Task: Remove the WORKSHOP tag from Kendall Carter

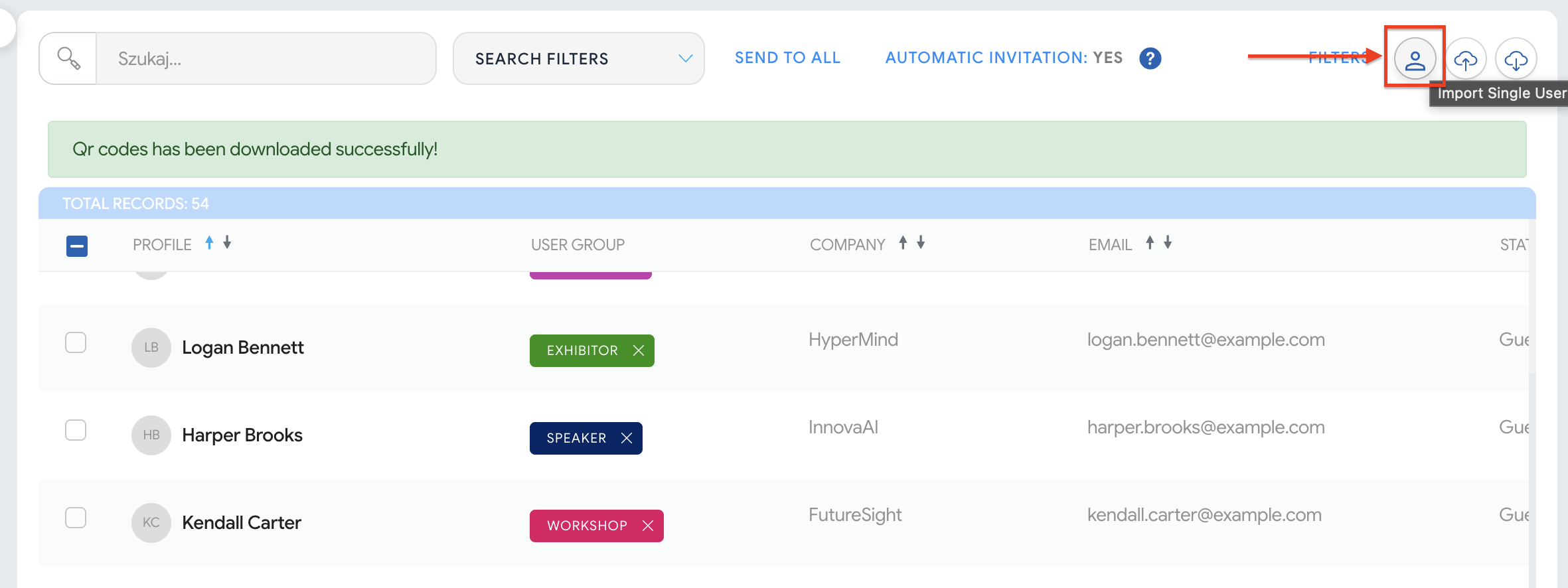Action: (x=648, y=526)
